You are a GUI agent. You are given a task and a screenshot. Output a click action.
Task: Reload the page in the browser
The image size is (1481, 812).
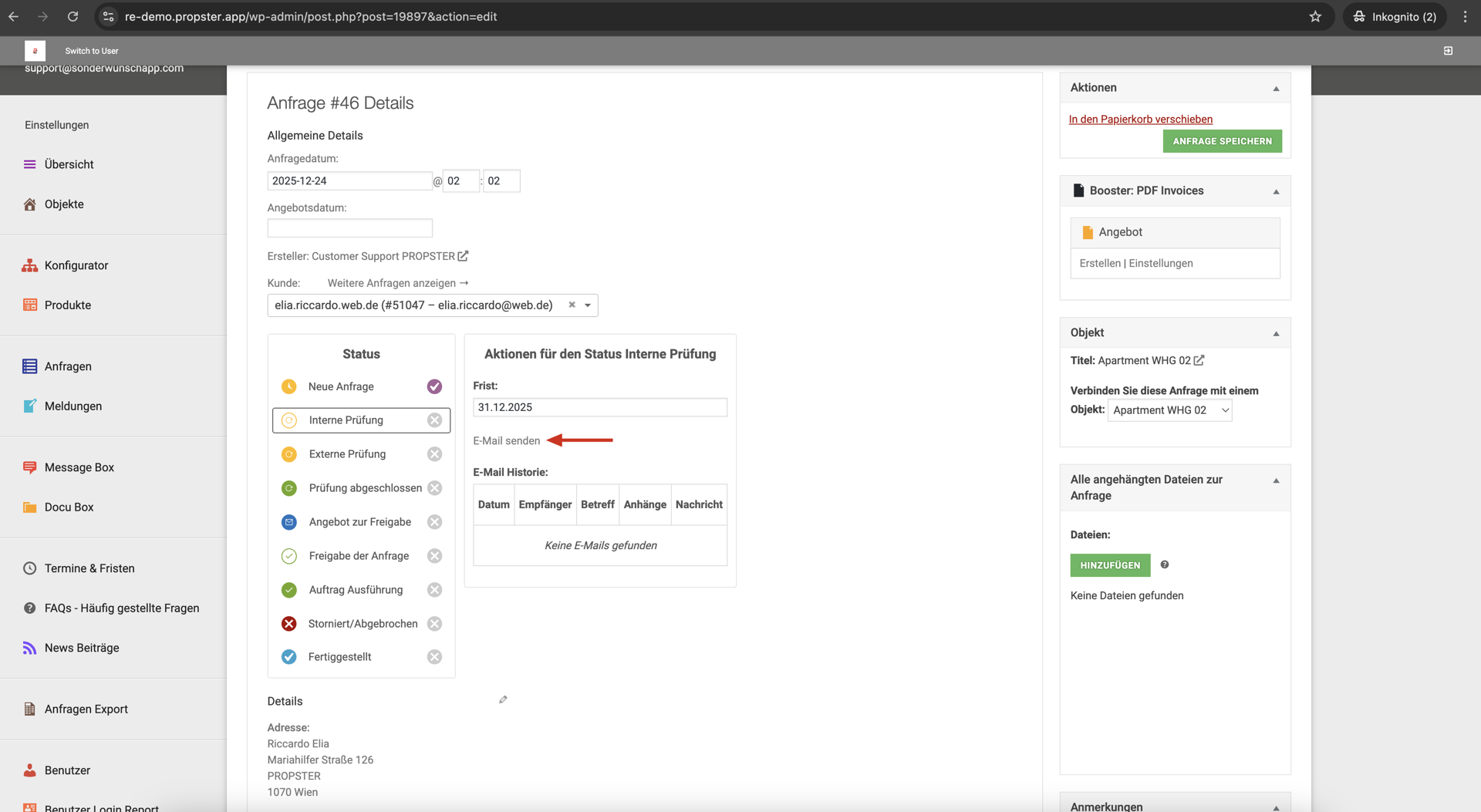click(x=73, y=16)
